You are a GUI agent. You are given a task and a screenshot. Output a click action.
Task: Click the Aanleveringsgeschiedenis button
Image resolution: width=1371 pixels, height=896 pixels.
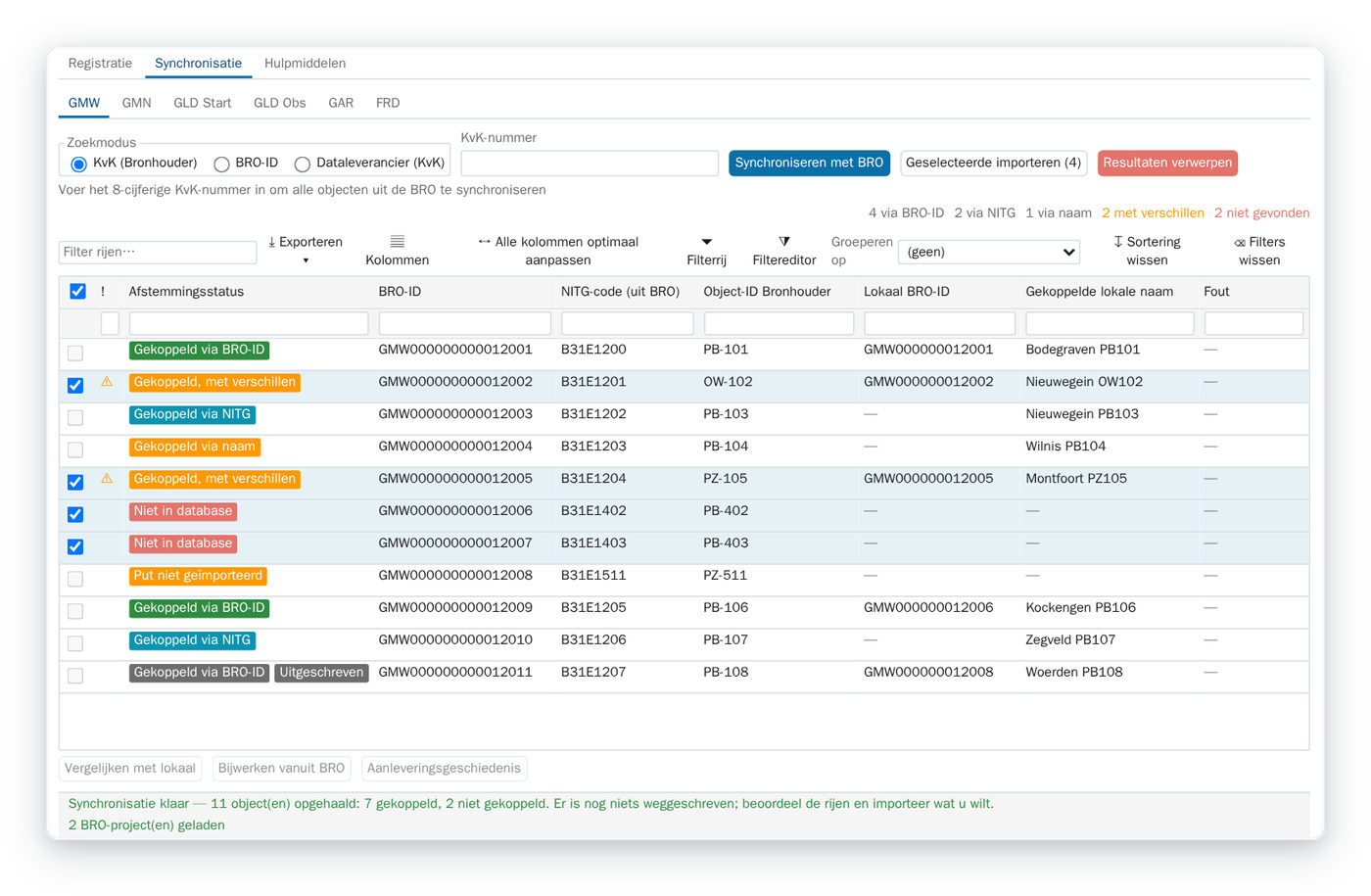click(444, 768)
